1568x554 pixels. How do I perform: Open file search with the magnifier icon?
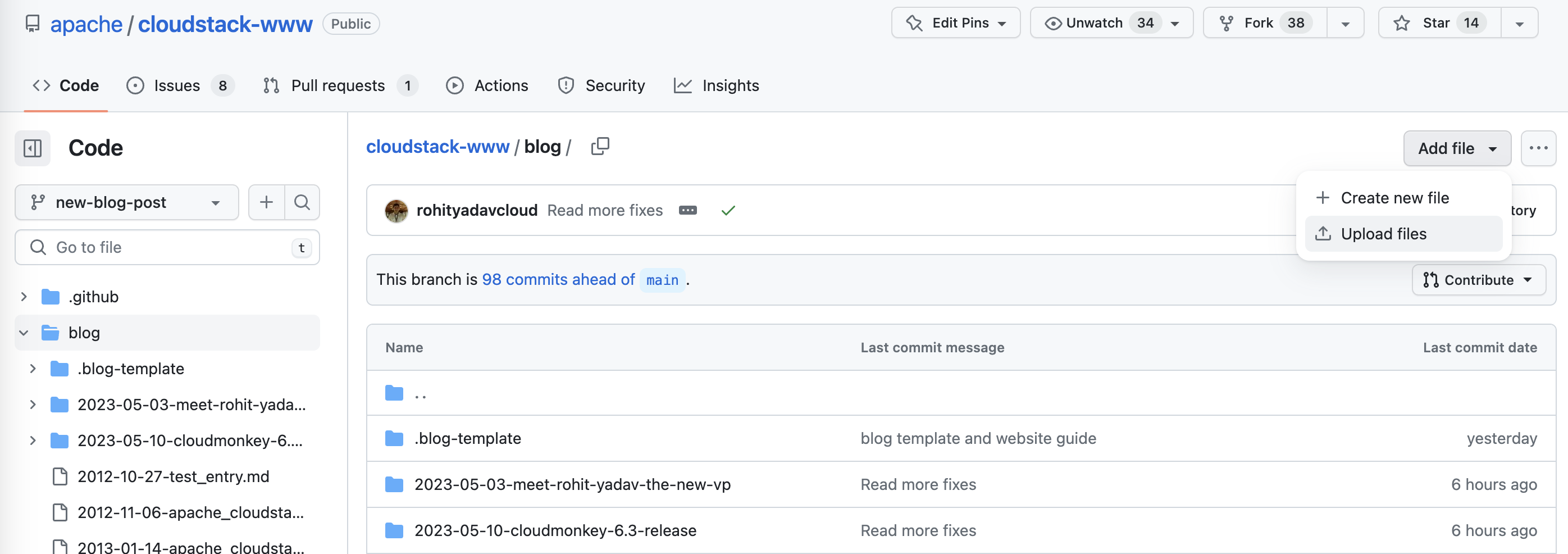click(x=302, y=202)
